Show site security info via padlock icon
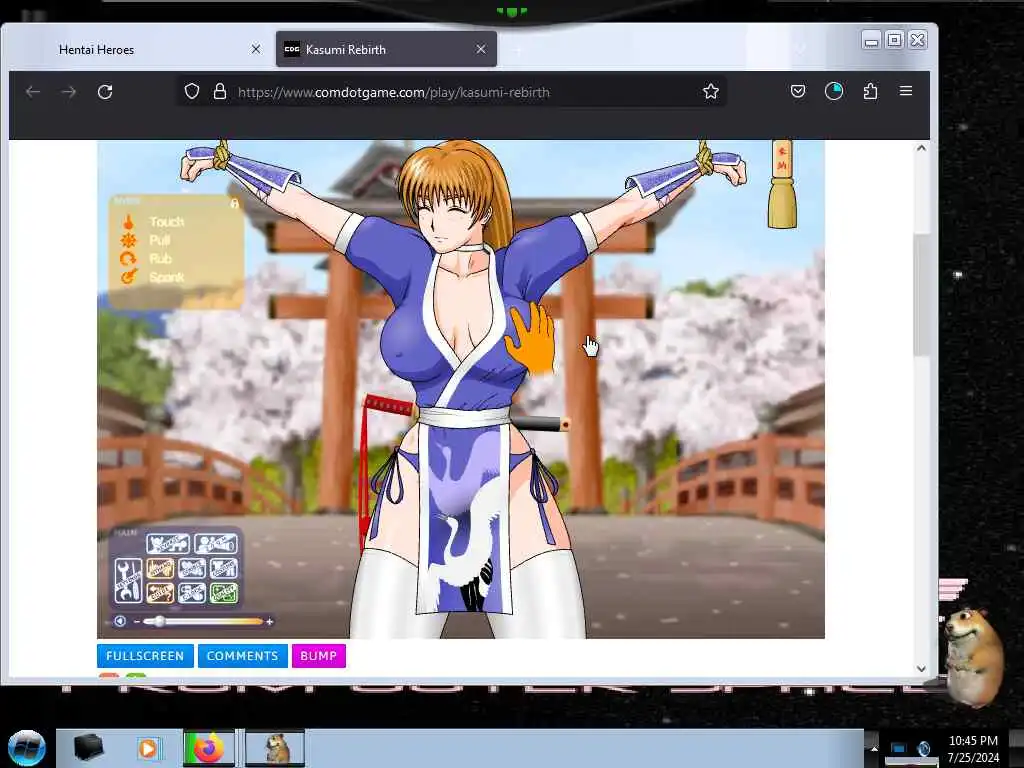Screen dimensions: 1024x768 click(220, 91)
